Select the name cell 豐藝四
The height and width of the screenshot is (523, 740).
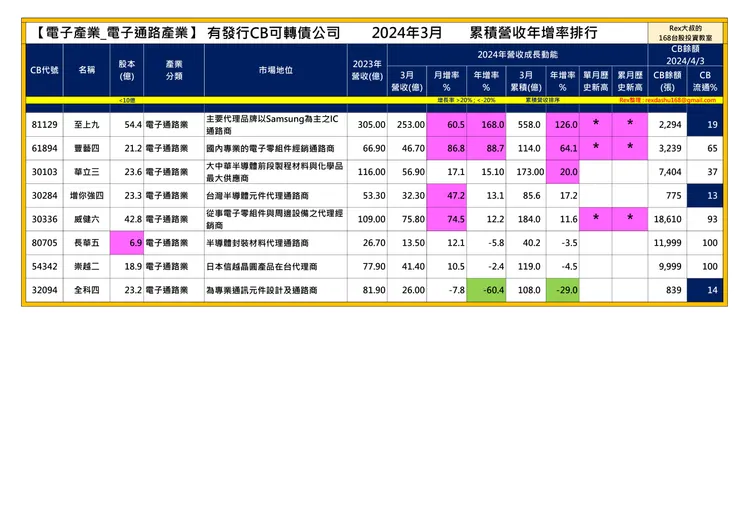click(x=87, y=148)
